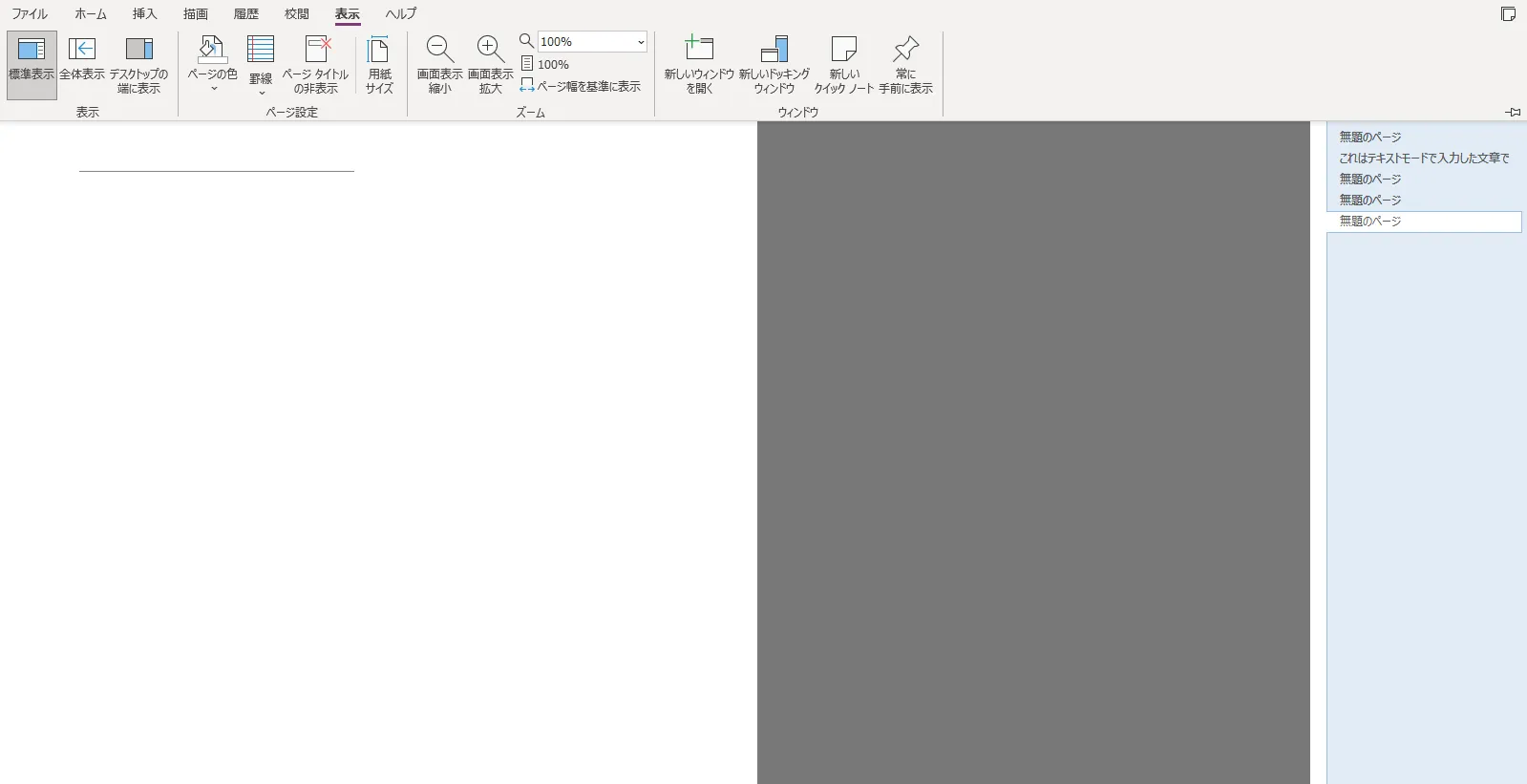Toggle 常に手前に表示 always on top pin

pyautogui.click(x=905, y=64)
